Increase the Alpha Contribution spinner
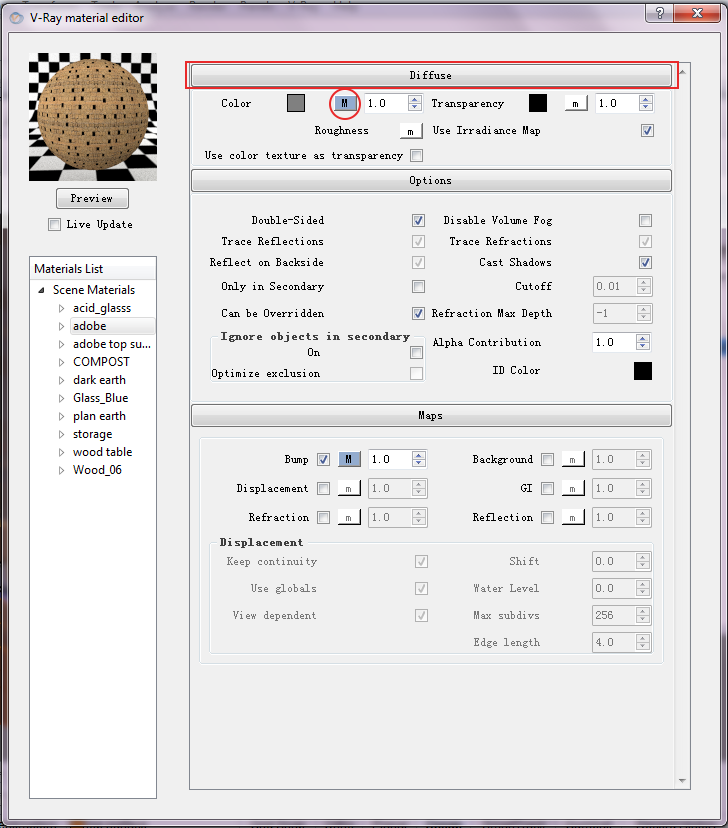728x828 pixels. (x=642, y=338)
